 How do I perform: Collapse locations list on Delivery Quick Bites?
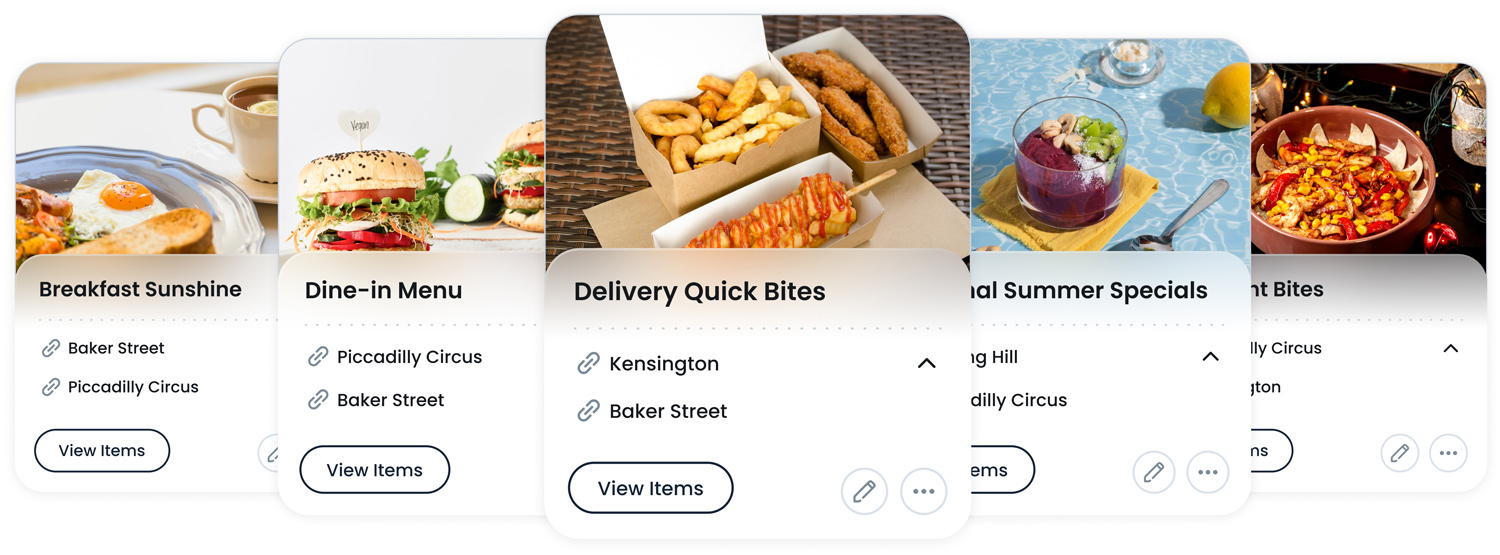click(x=927, y=364)
